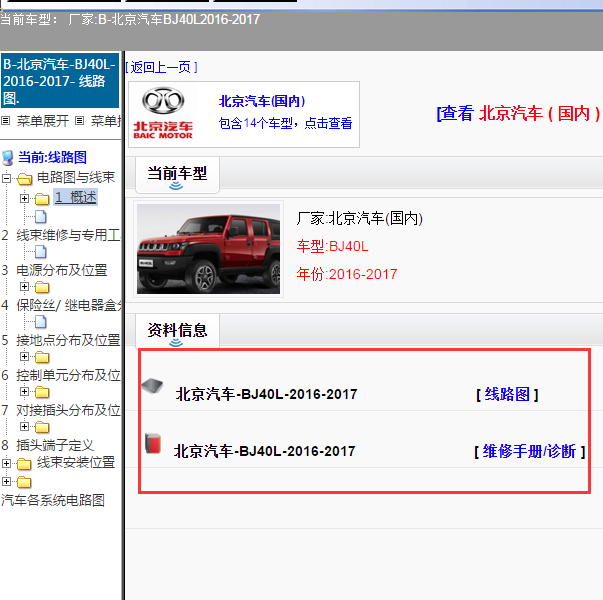Select 2 线束维修与专用工 tree item

click(61, 235)
